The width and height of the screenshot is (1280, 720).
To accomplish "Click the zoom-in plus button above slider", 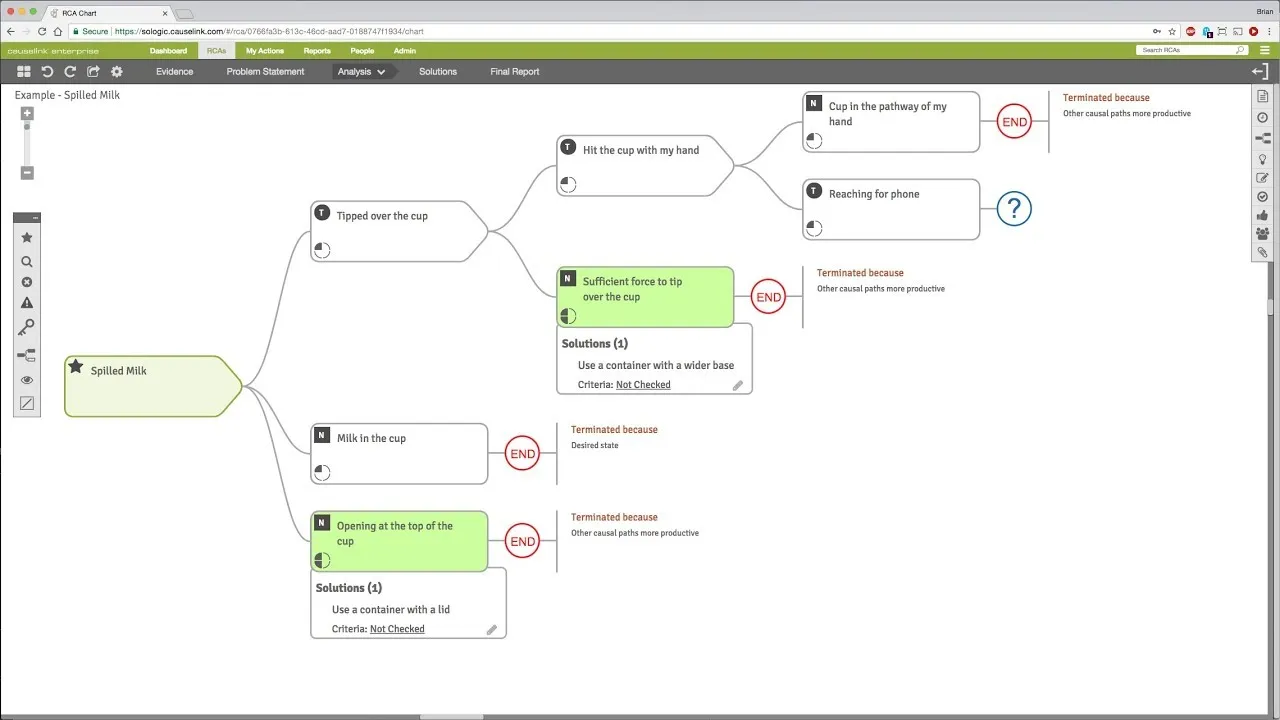I will click(x=27, y=113).
